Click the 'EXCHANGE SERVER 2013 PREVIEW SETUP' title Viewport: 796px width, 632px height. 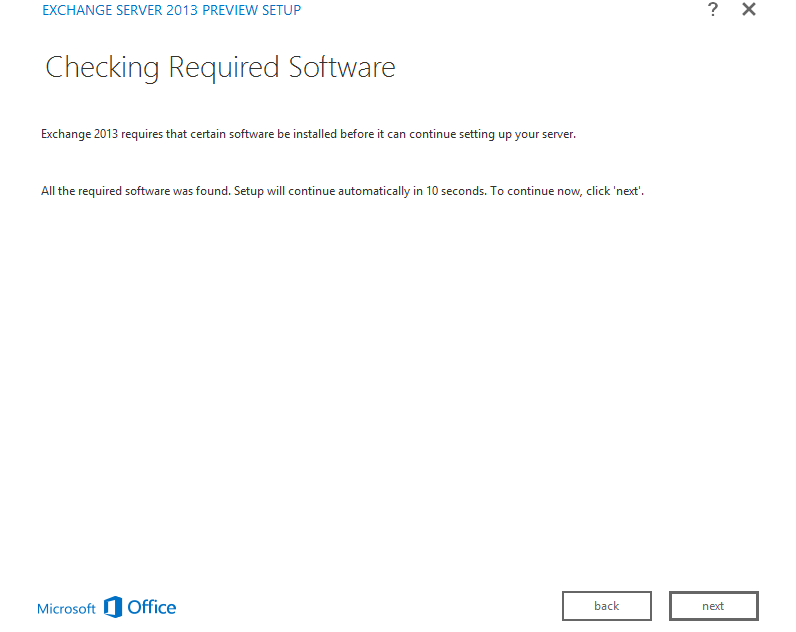pyautogui.click(x=171, y=11)
